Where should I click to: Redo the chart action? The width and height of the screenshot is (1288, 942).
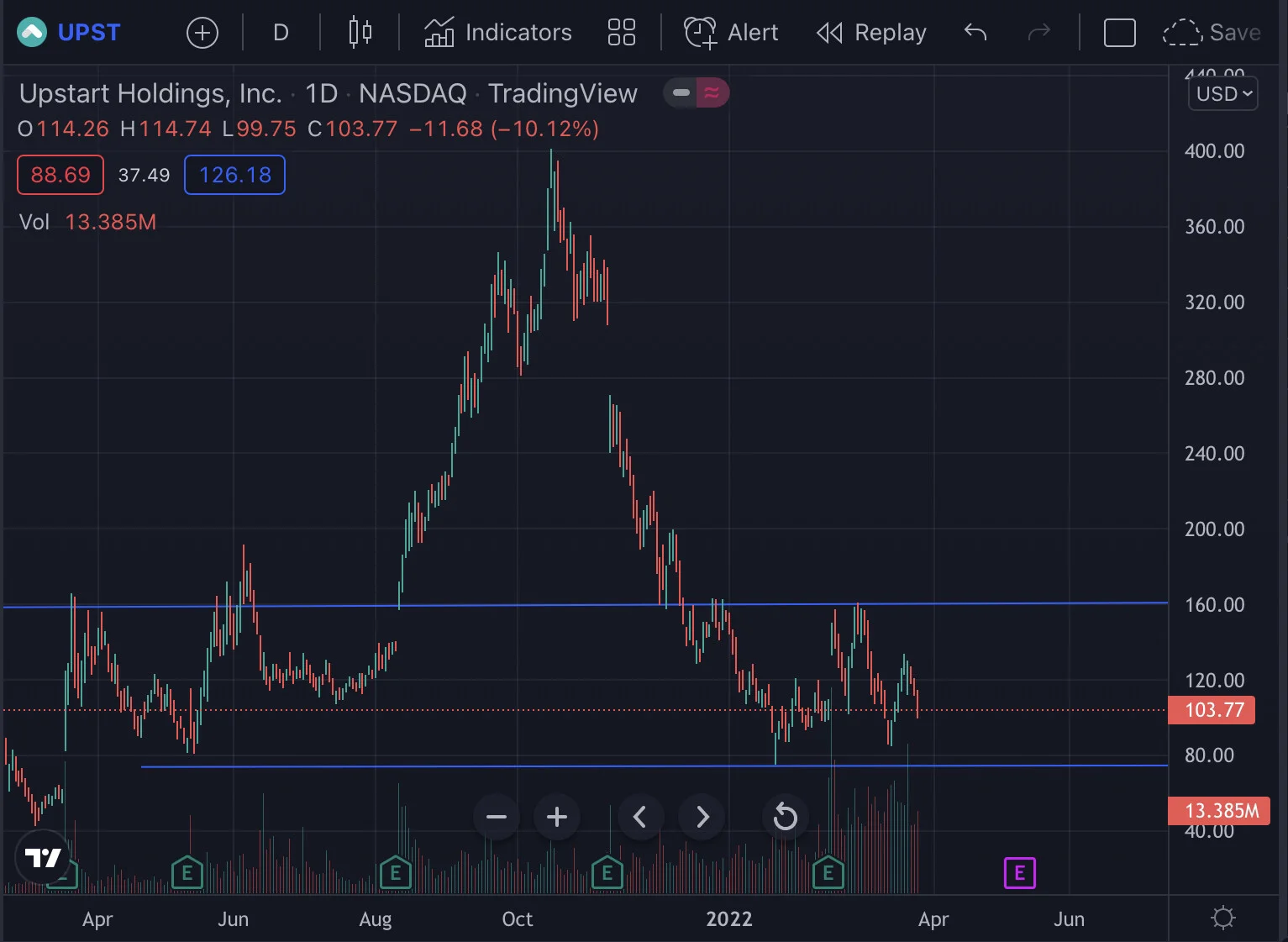coord(1039,33)
